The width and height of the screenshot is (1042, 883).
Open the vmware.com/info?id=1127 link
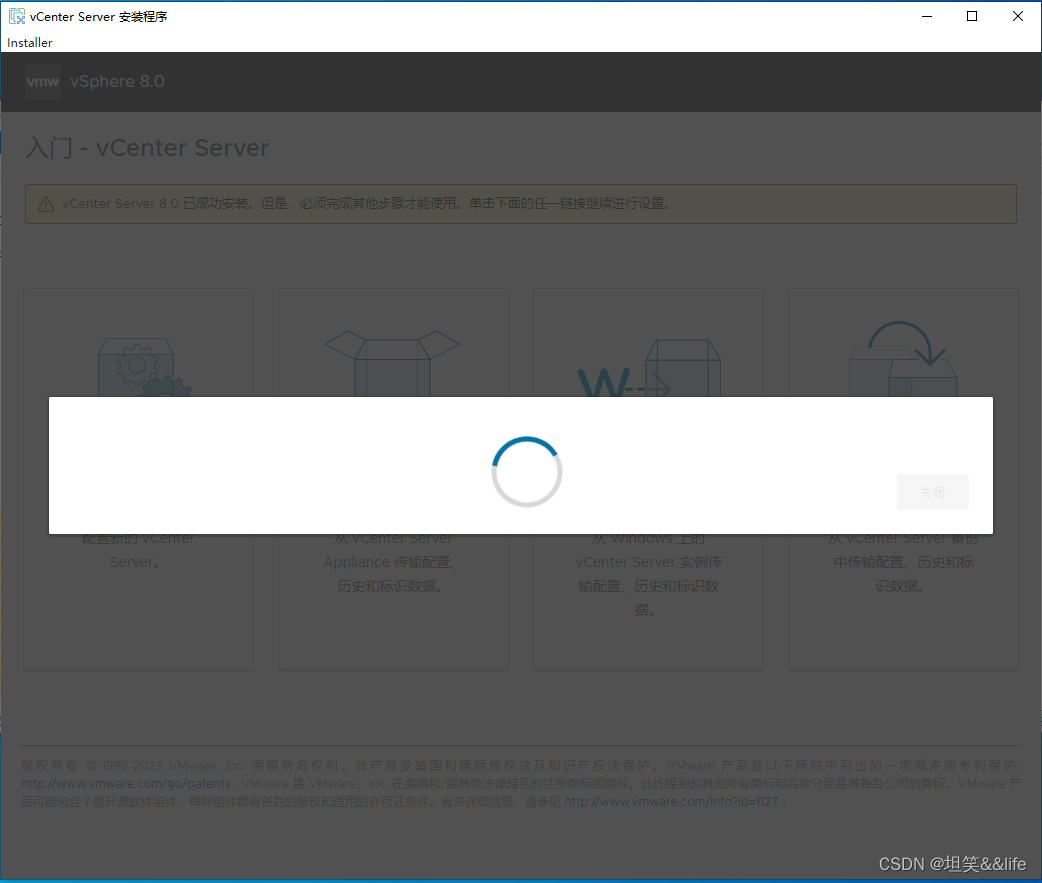click(x=671, y=802)
